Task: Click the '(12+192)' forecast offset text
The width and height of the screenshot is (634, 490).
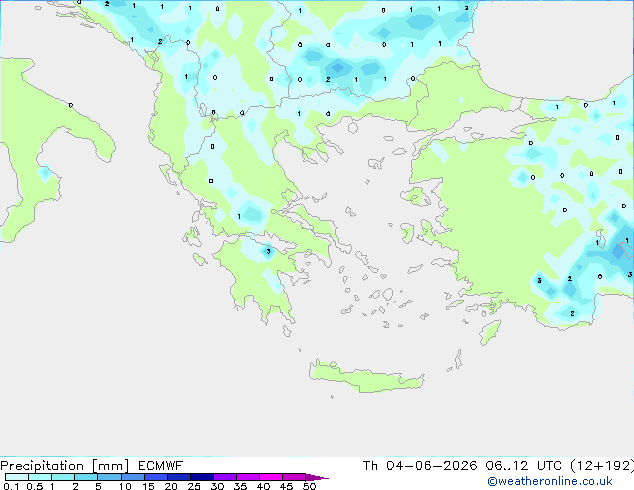Action: click(602, 466)
